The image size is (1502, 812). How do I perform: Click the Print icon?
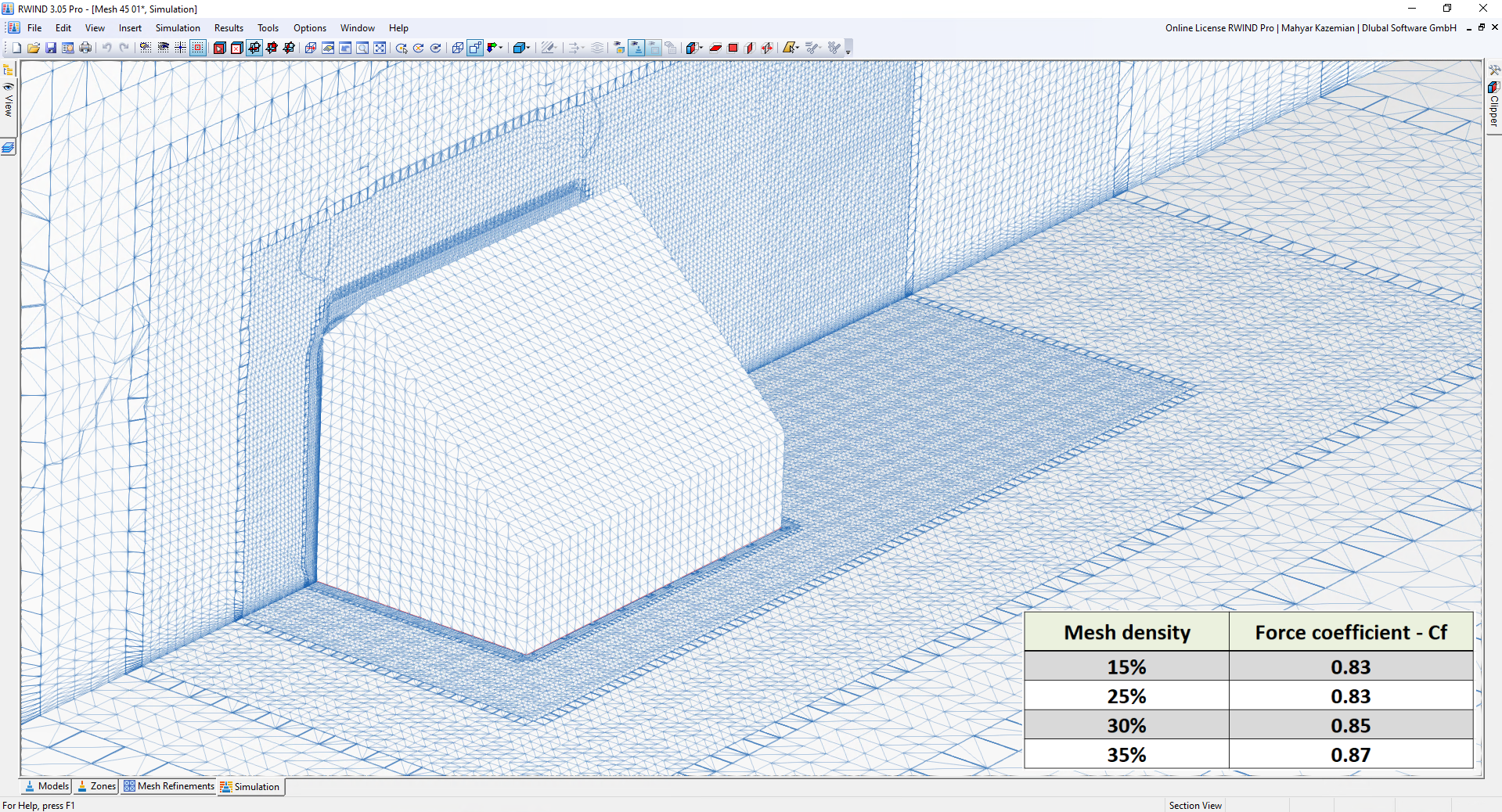(x=85, y=48)
